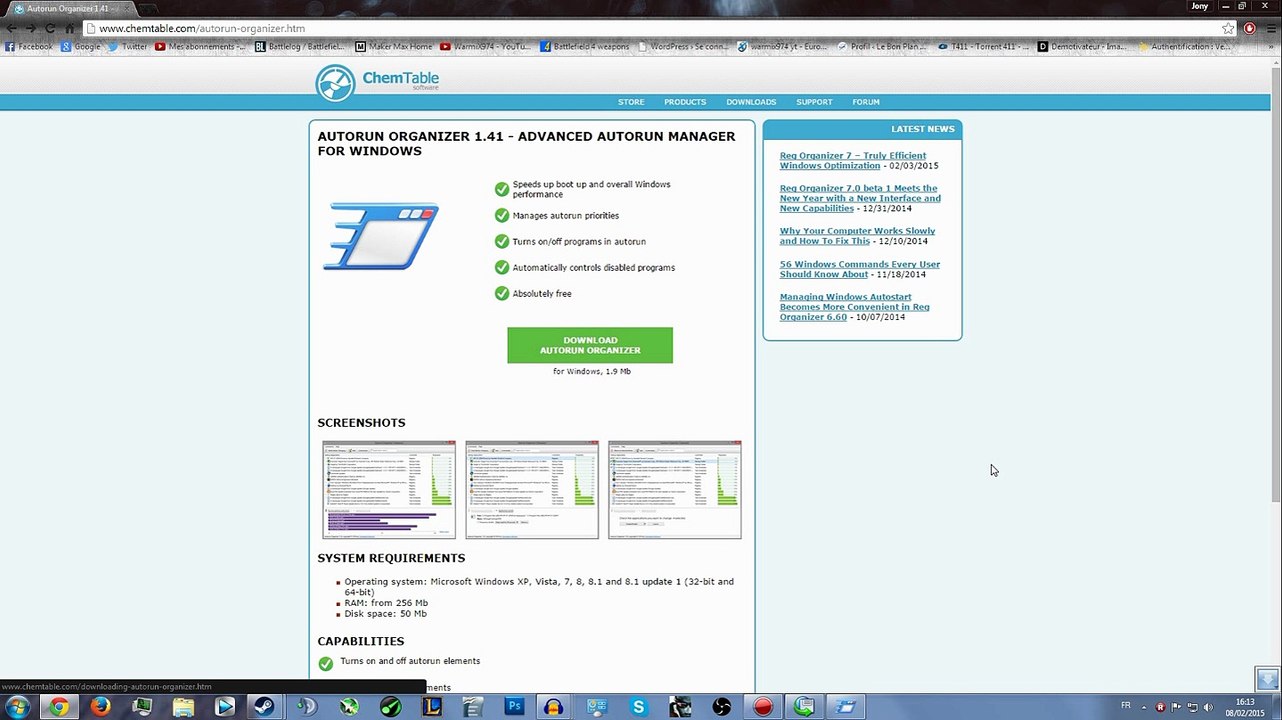Open the Reg Organizer 7 Truly Efficient news link

point(853,161)
